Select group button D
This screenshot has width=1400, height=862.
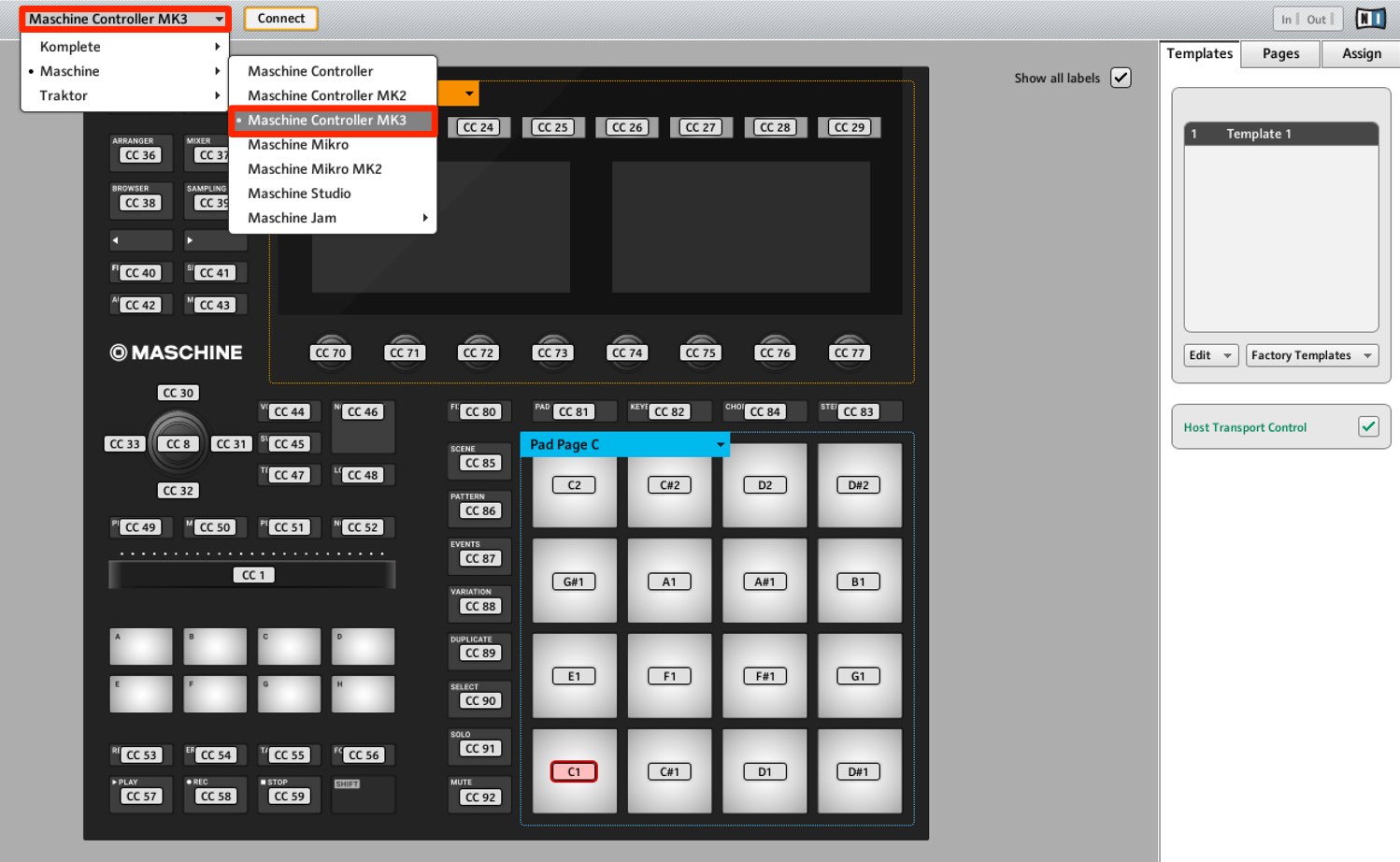coord(364,646)
